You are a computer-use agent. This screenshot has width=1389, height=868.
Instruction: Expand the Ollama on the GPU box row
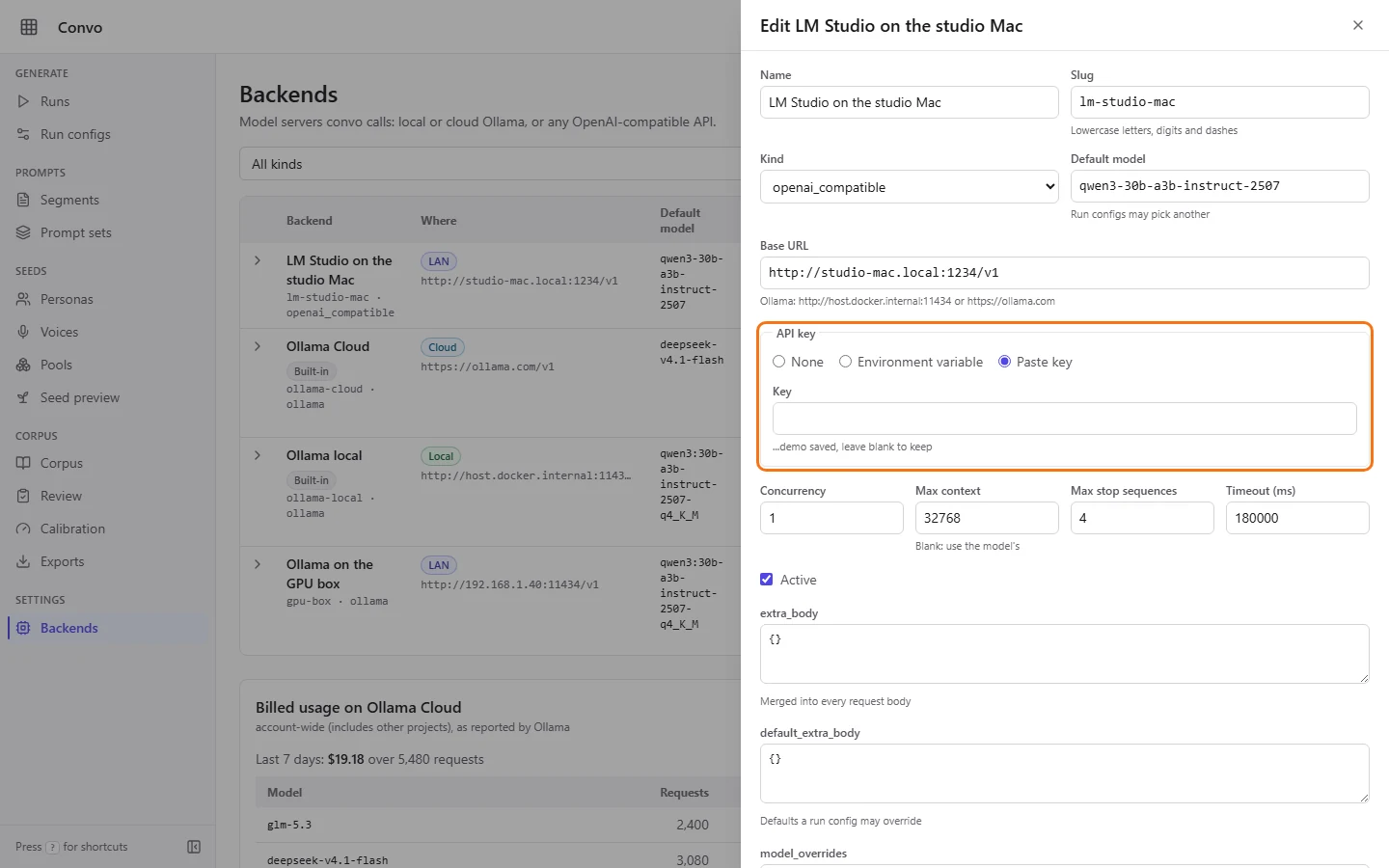pyautogui.click(x=258, y=564)
